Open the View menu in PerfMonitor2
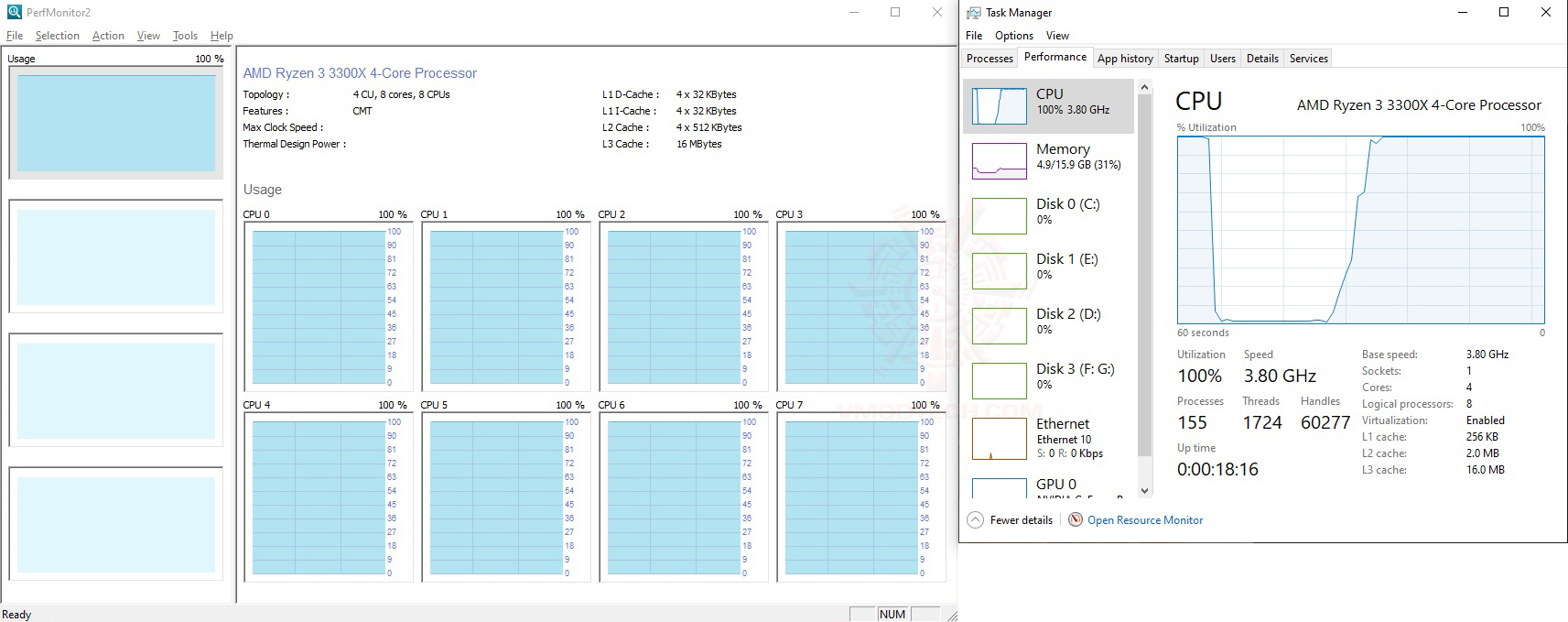Image resolution: width=1568 pixels, height=622 pixels. click(148, 36)
